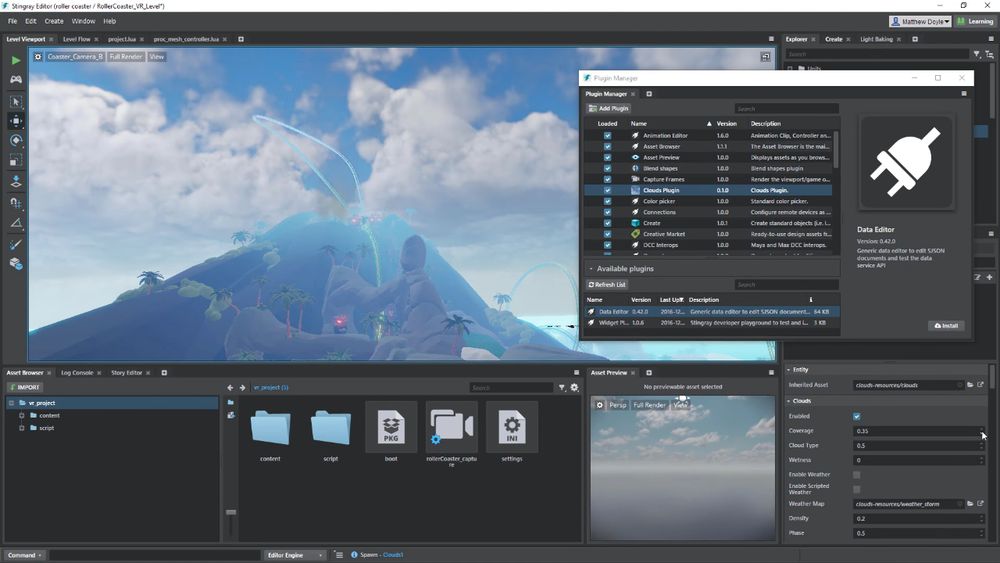Viewport: 1000px width, 563px height.
Task: Click the asset browser filter funnel icon
Action: 562,388
